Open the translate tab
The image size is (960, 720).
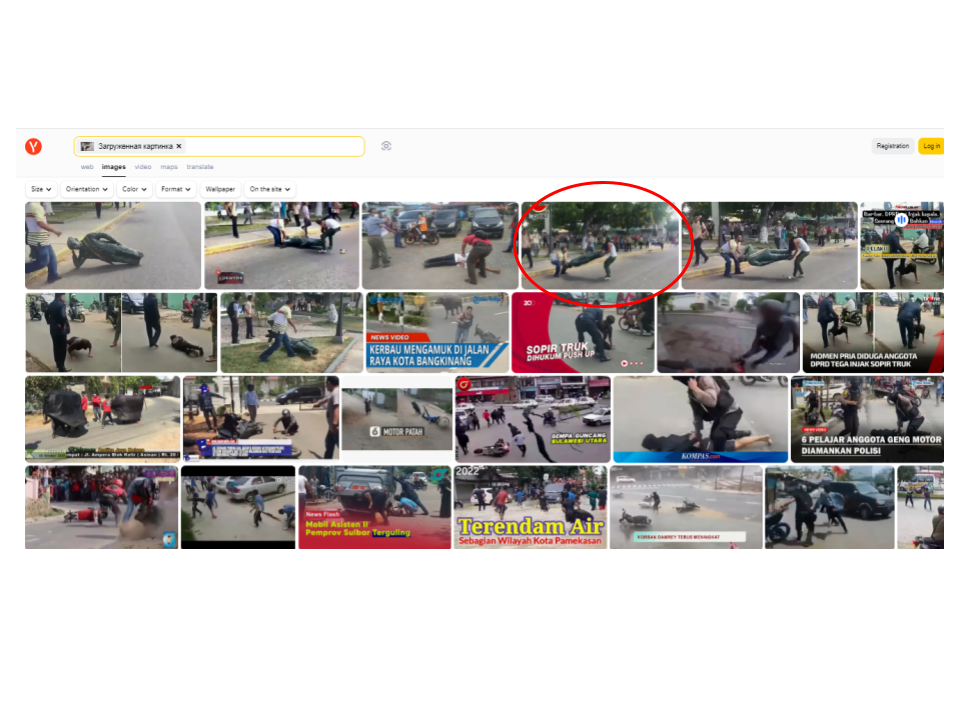200,167
